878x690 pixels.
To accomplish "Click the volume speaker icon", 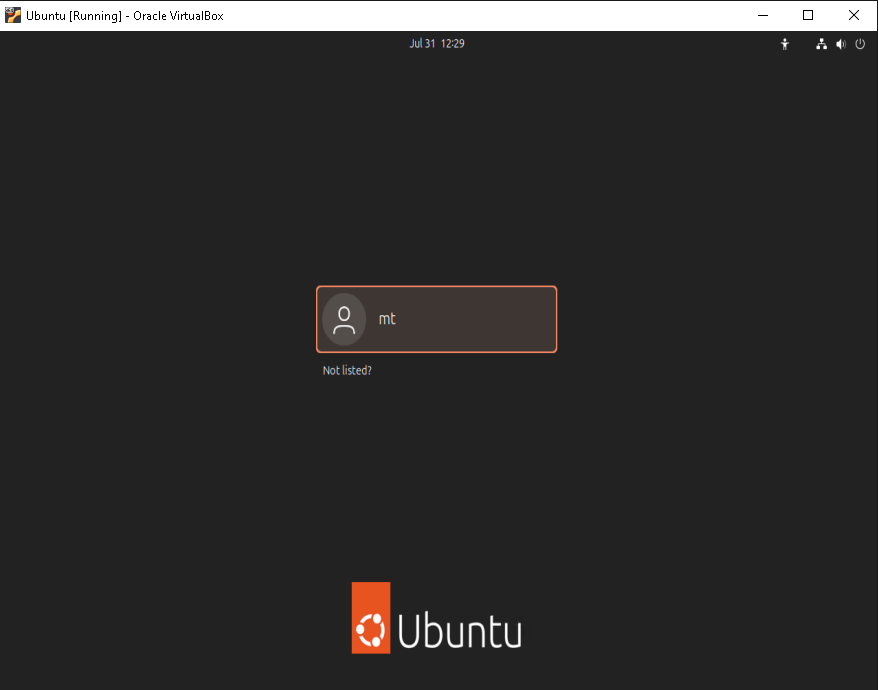I will [840, 44].
